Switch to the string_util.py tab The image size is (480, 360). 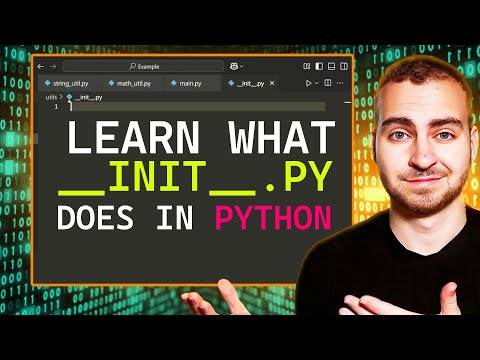tap(69, 83)
